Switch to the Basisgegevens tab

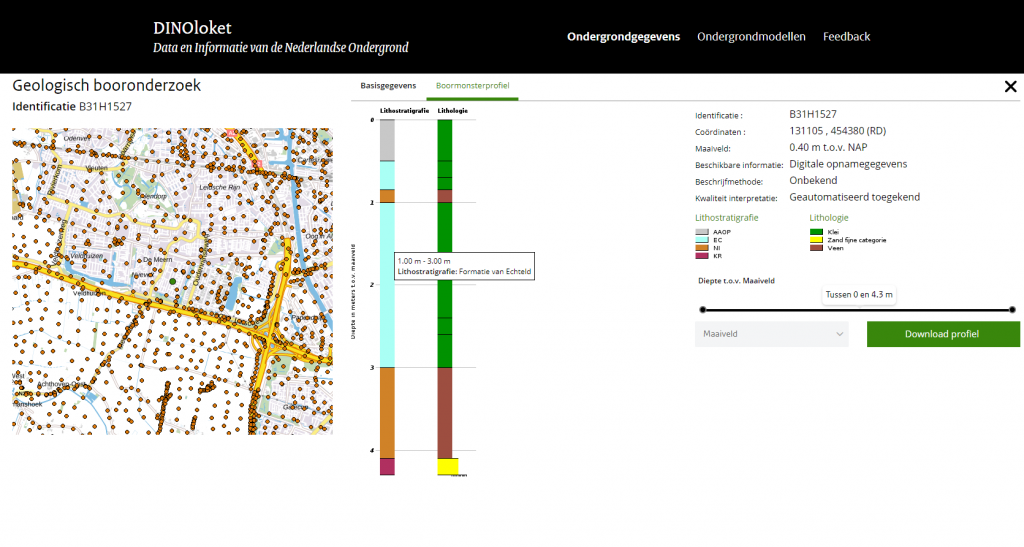tap(388, 86)
